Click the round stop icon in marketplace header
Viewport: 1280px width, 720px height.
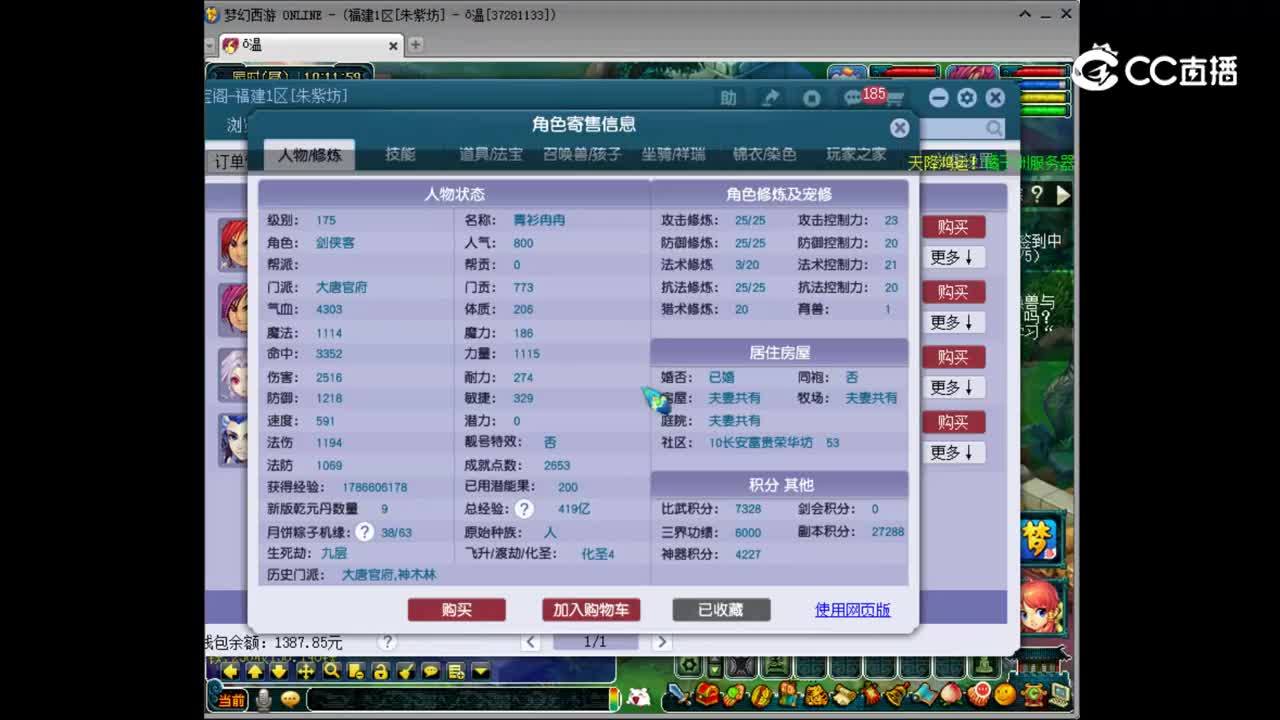[x=812, y=98]
